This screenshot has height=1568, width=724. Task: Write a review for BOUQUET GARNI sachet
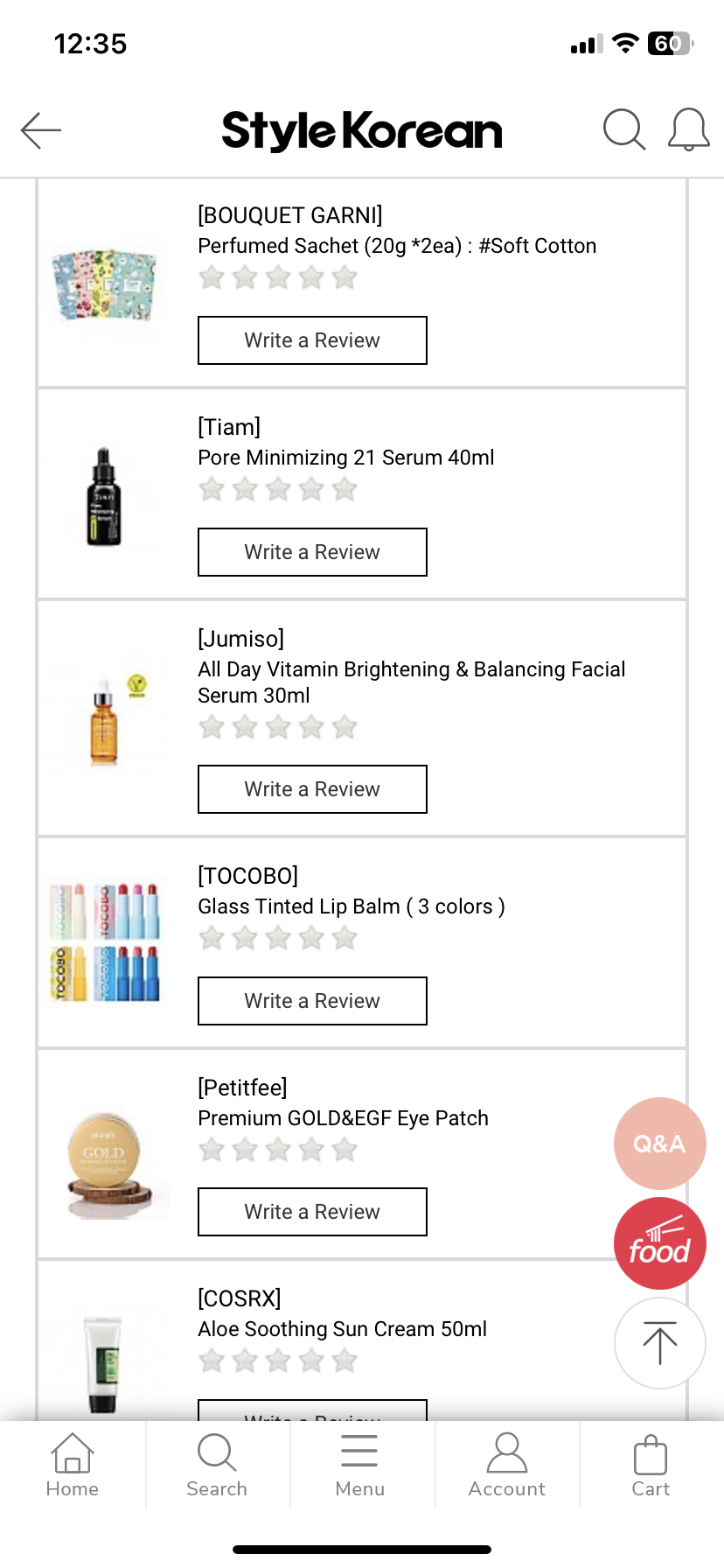312,340
